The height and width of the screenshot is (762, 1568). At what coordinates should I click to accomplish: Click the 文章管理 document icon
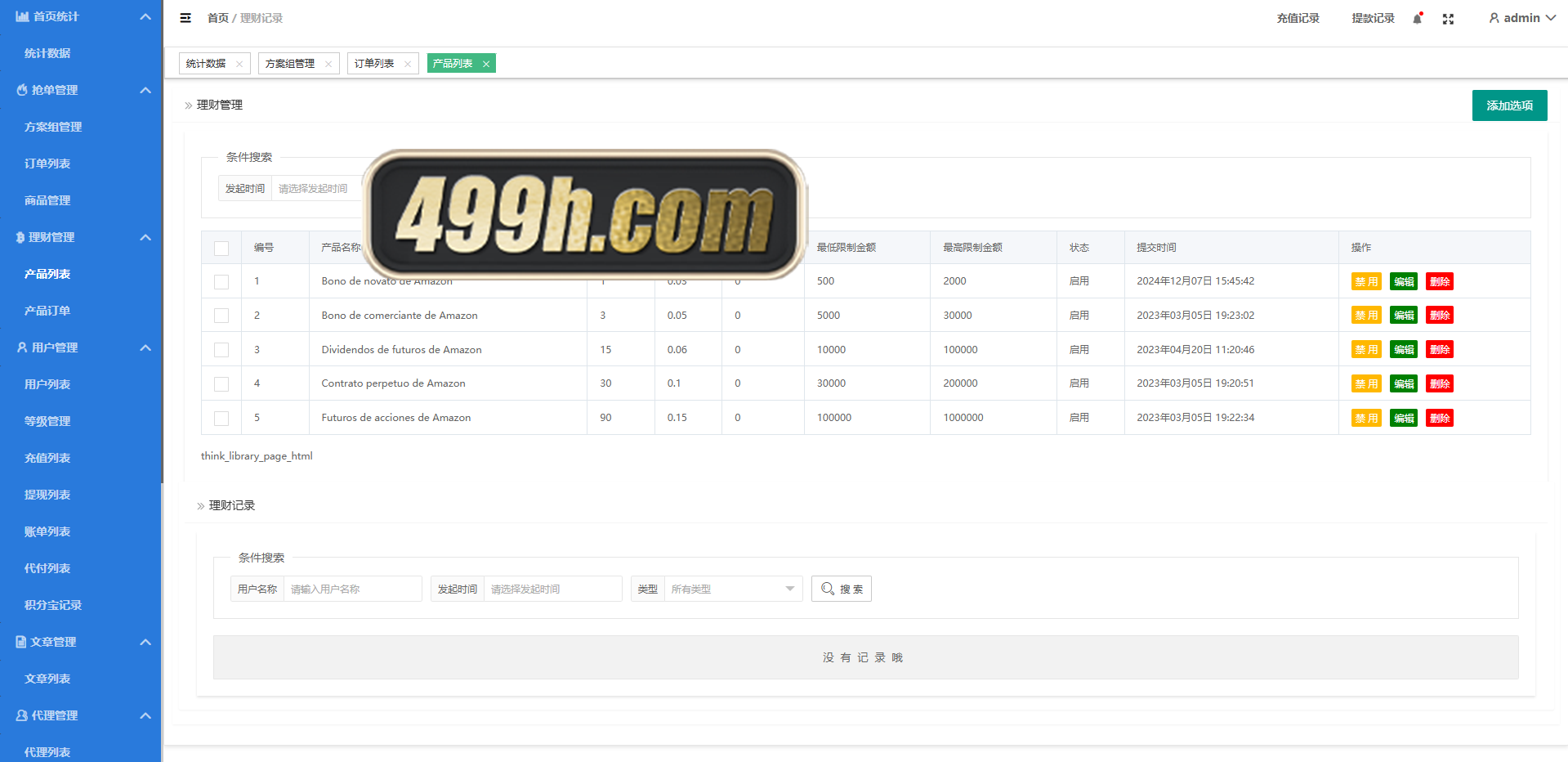click(x=21, y=642)
